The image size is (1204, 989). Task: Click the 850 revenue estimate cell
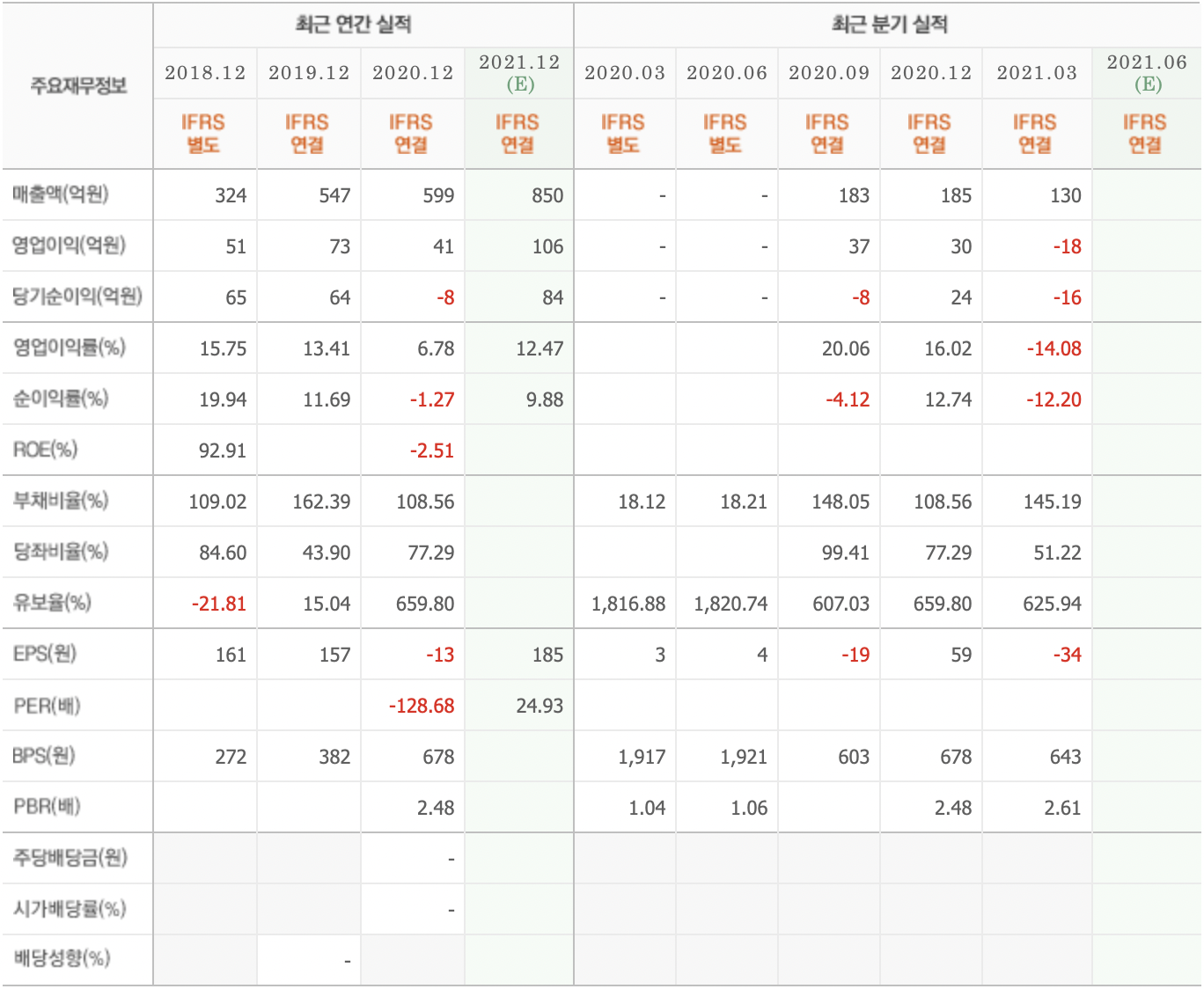coord(549,195)
